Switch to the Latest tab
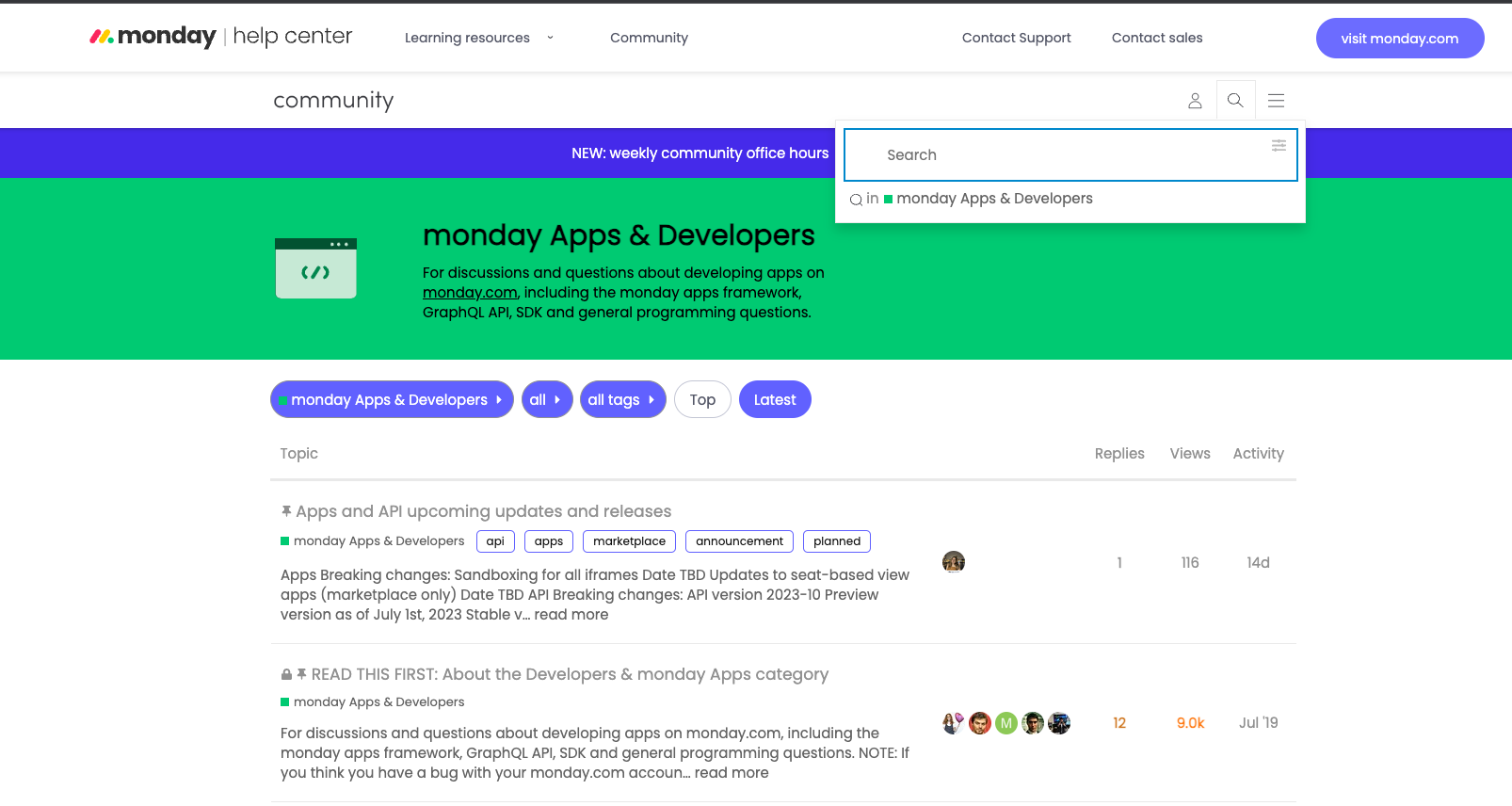The height and width of the screenshot is (806, 1512). 775,399
